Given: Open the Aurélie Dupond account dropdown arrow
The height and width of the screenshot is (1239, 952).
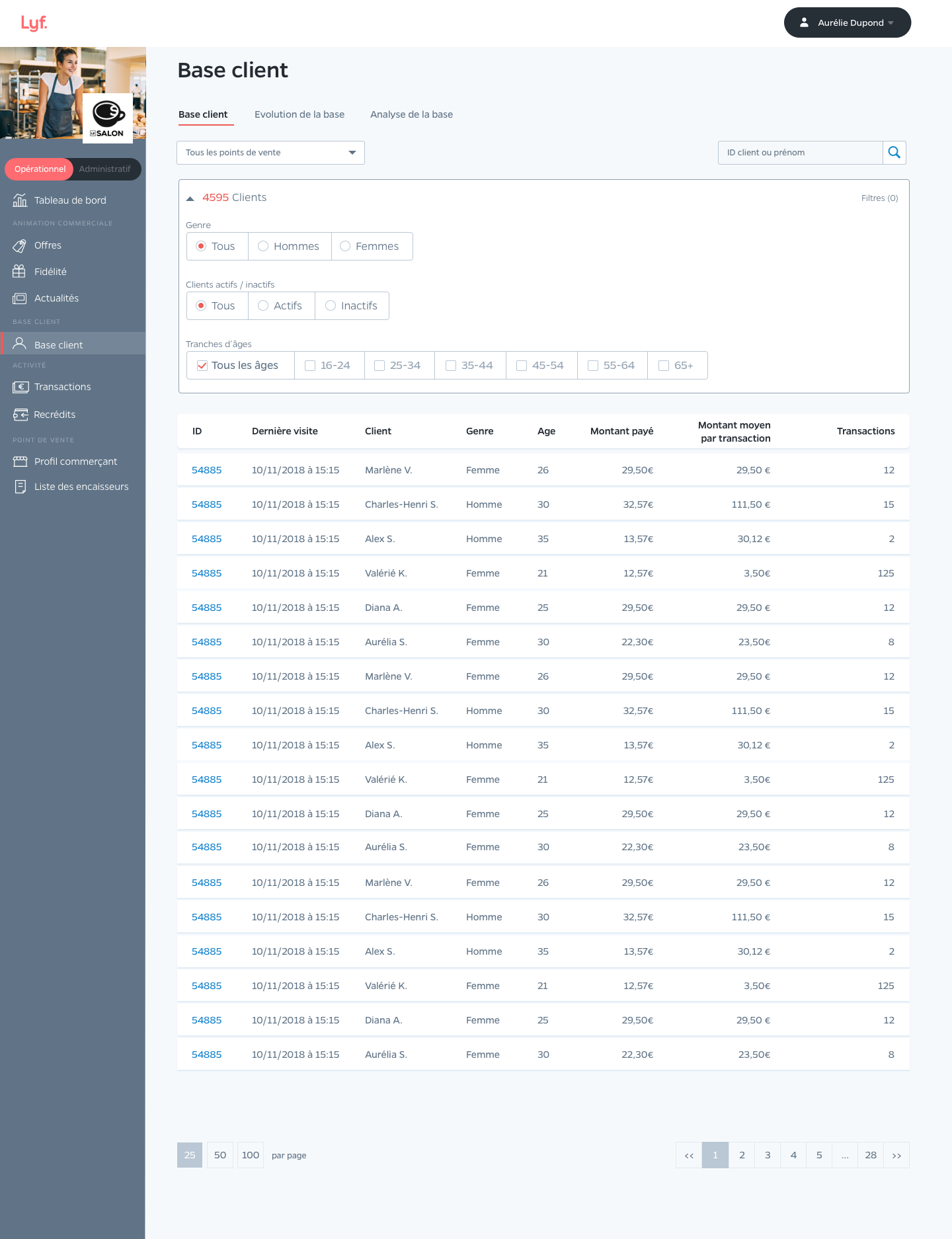Looking at the screenshot, I should click(x=891, y=23).
